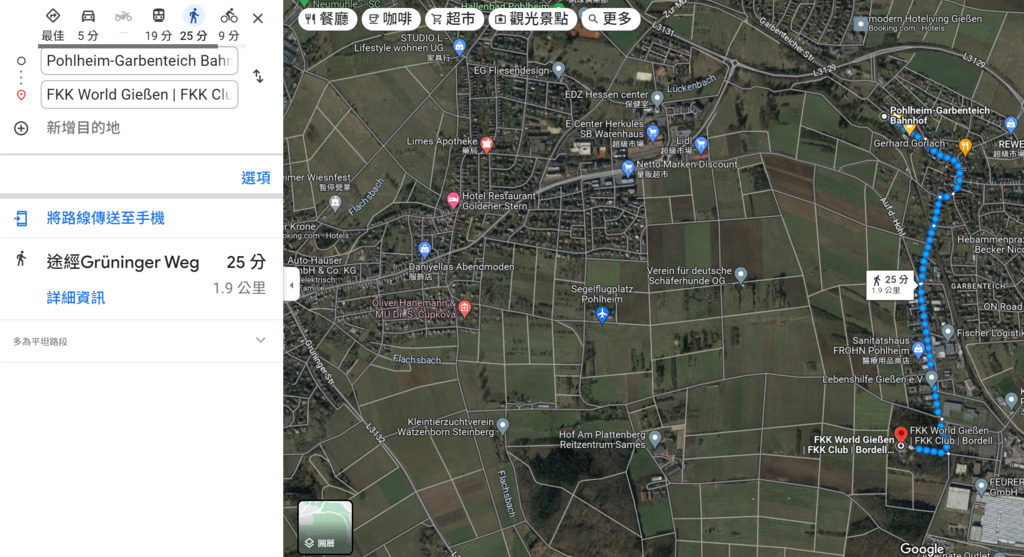Select walking travel mode
This screenshot has height=557, width=1024.
coord(194,17)
